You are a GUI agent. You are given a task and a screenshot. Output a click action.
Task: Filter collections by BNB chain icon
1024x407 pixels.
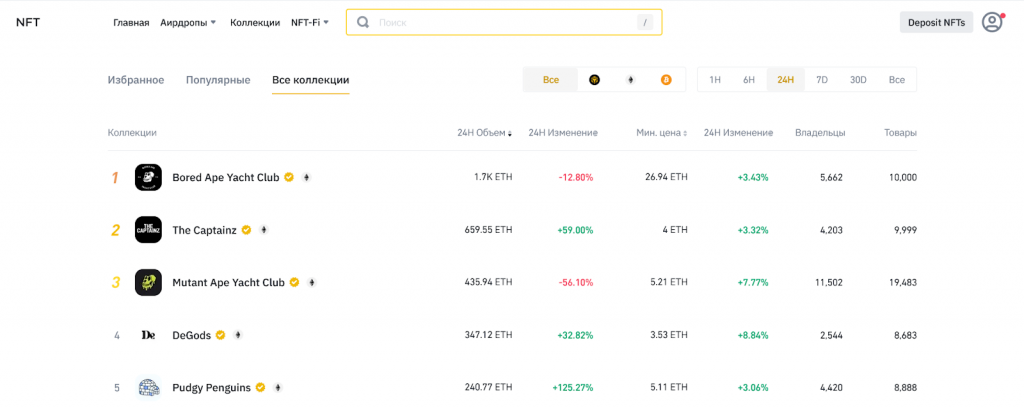click(x=594, y=80)
